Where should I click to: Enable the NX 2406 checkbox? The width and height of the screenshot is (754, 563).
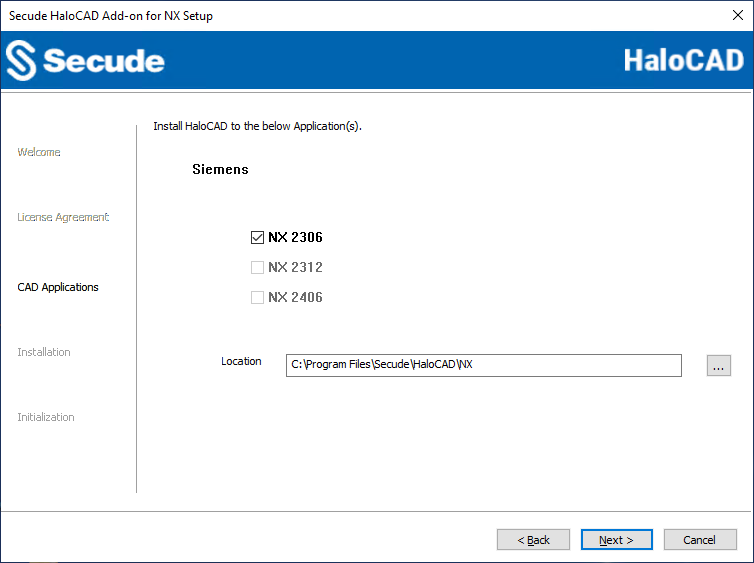pos(257,298)
